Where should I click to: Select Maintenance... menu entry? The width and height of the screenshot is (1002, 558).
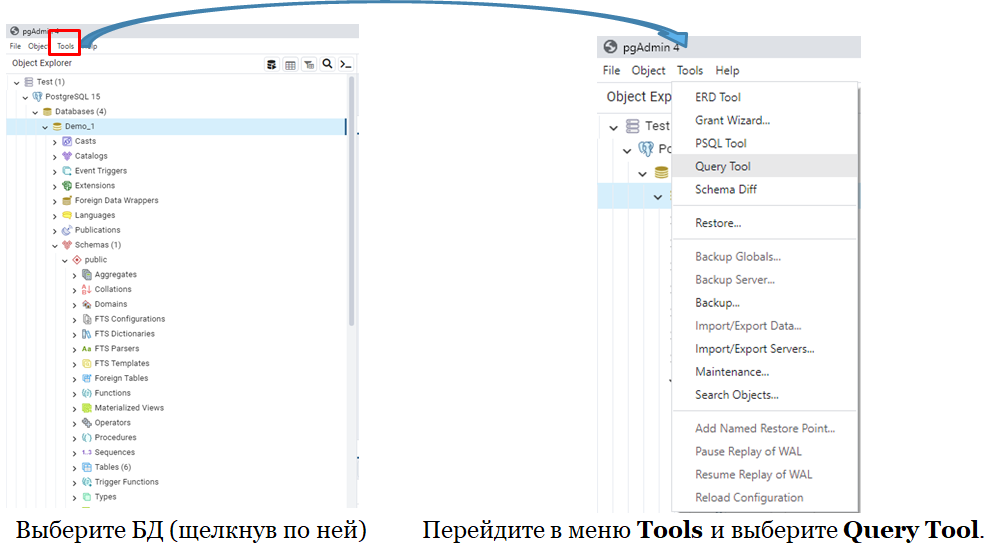pos(764,371)
